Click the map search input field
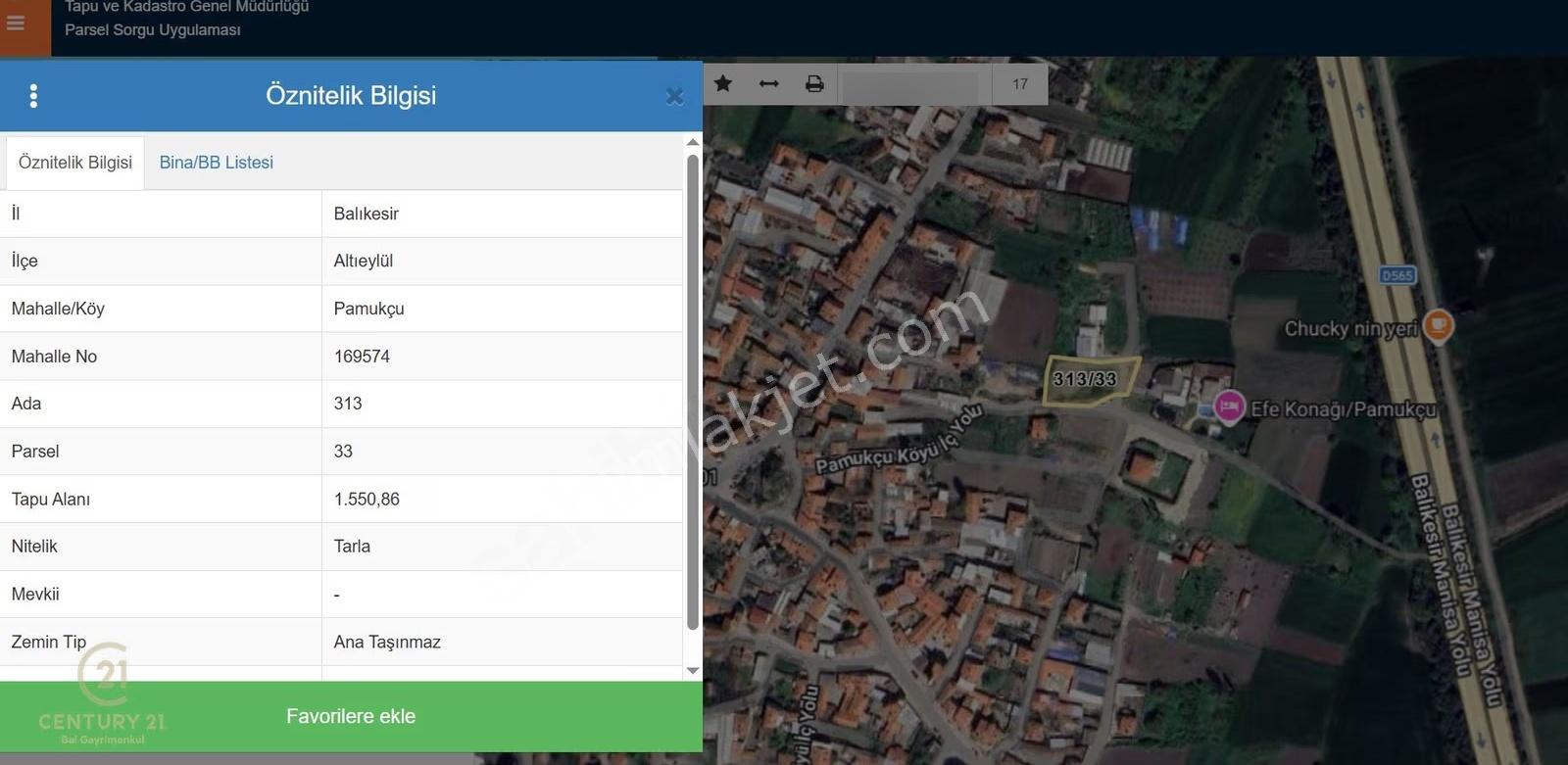 point(911,84)
